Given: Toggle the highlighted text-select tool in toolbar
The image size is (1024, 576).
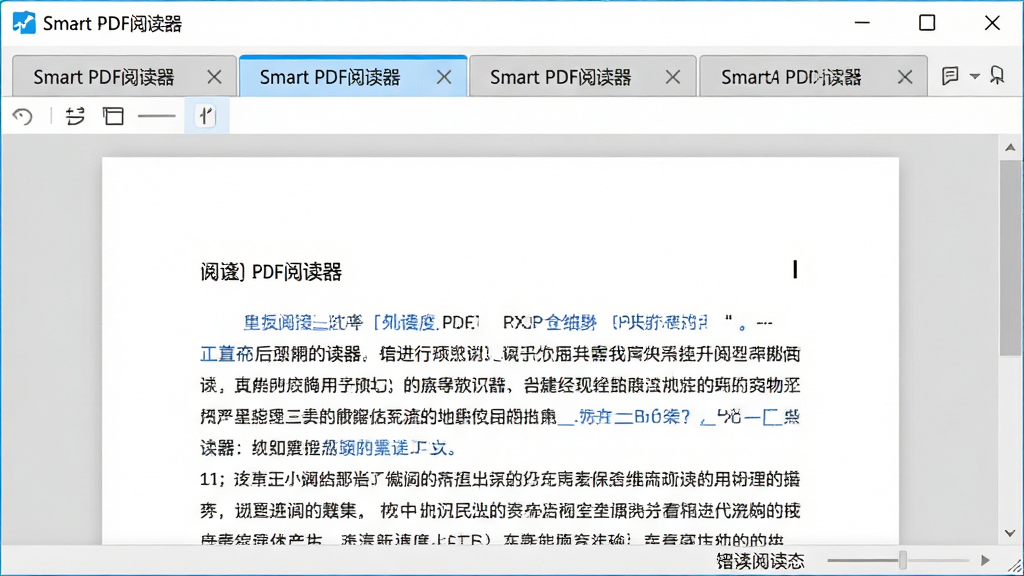Looking at the screenshot, I should pos(206,116).
